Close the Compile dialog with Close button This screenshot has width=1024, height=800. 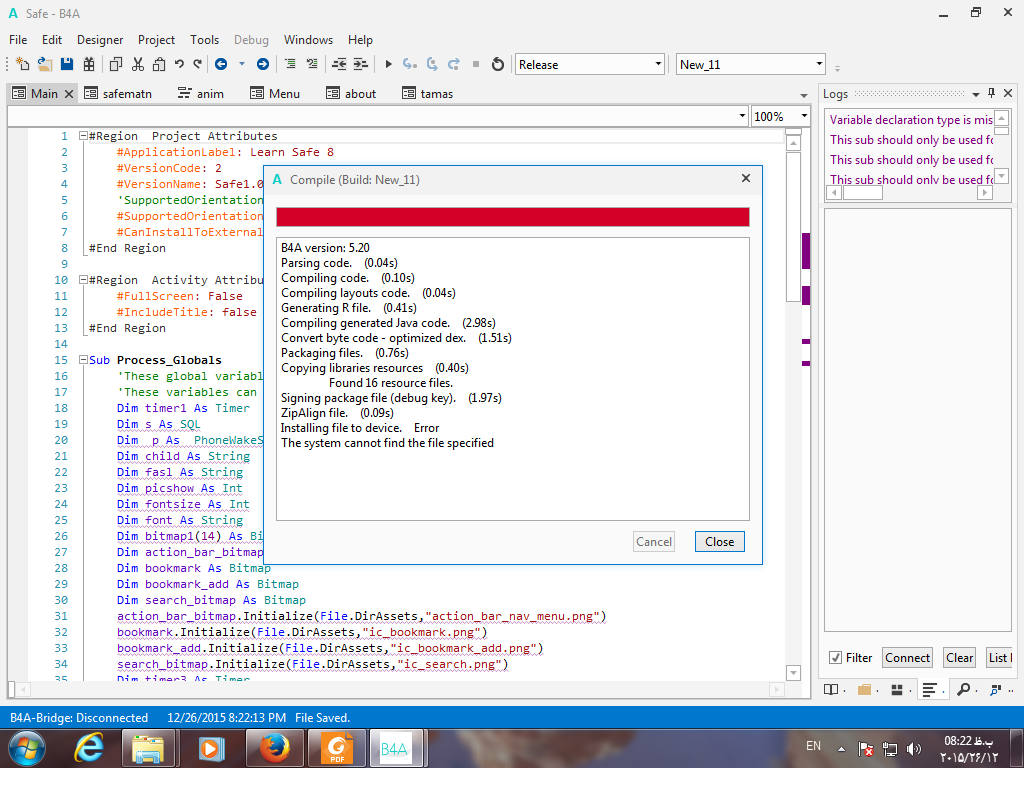click(719, 542)
